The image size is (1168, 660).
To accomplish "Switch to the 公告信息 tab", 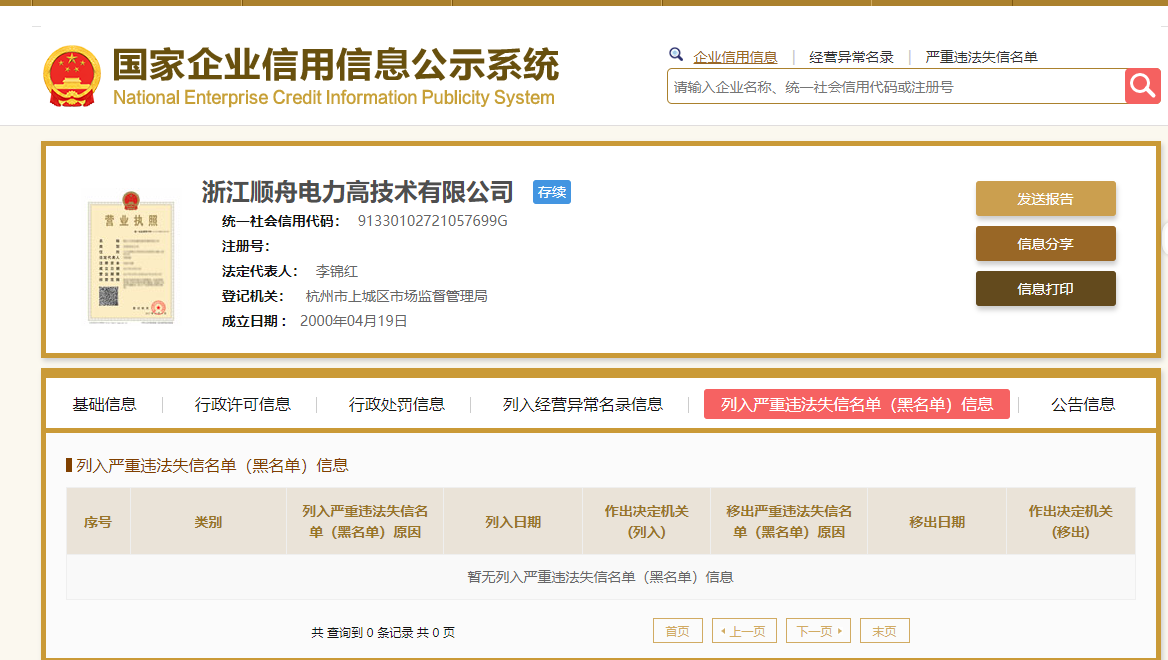I will pyautogui.click(x=1083, y=404).
